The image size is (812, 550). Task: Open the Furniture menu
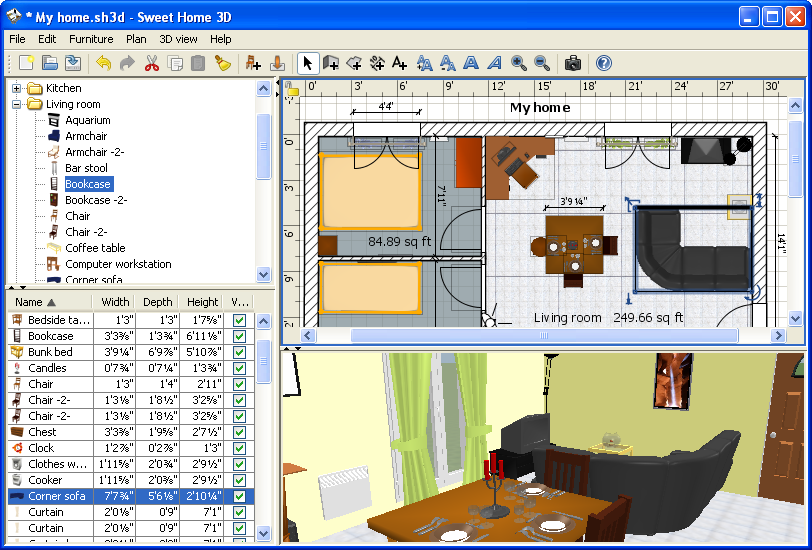[91, 39]
